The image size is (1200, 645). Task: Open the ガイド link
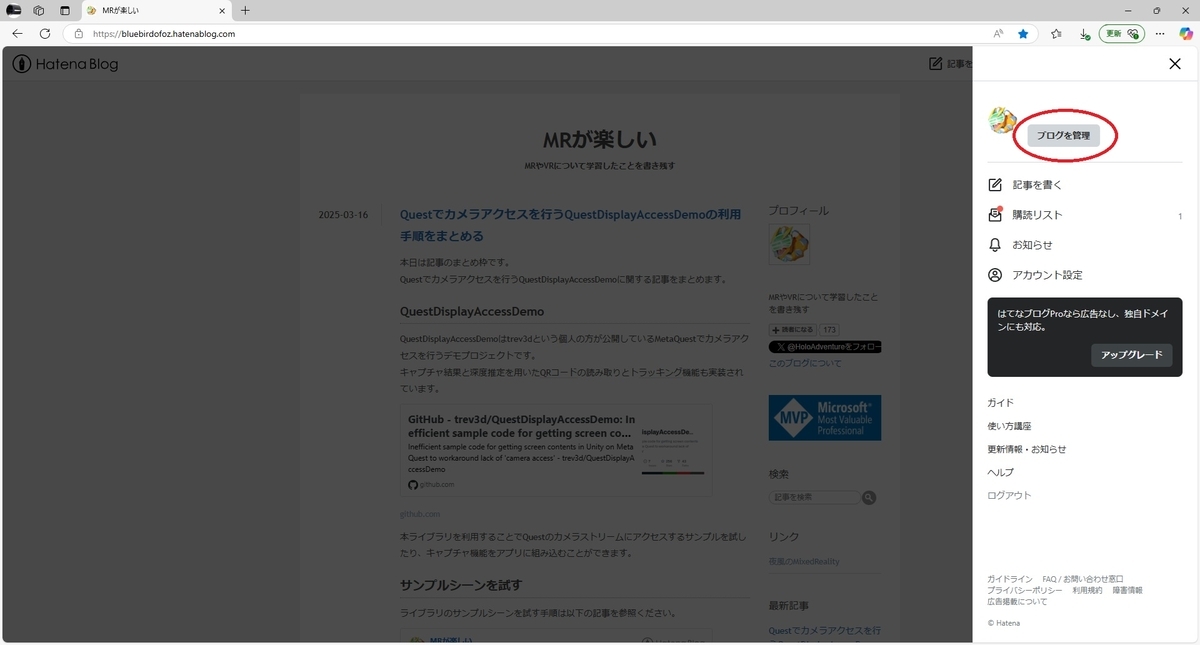[1000, 402]
